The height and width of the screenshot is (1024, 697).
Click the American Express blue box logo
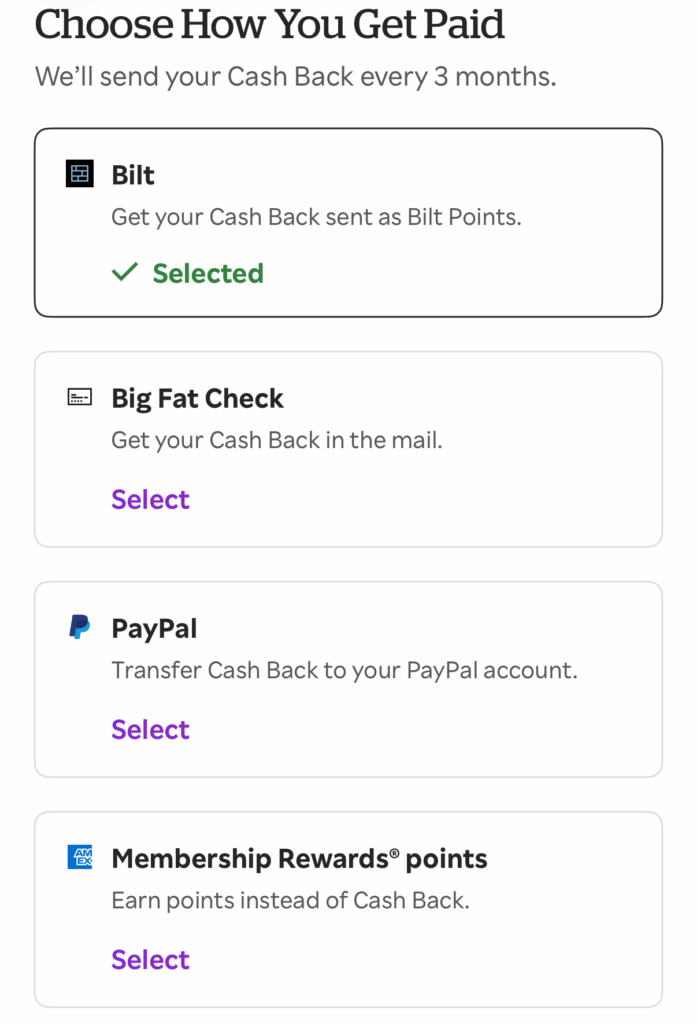point(78,857)
